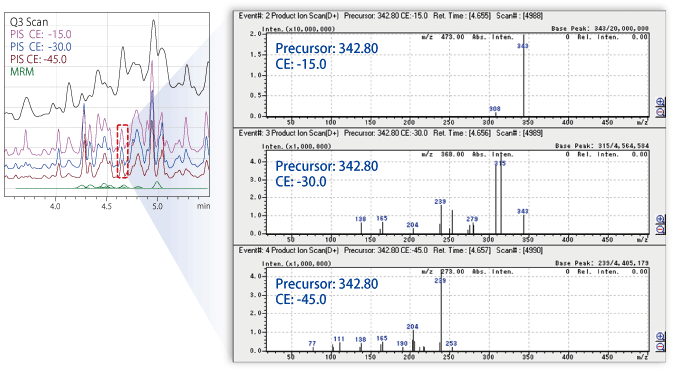Click the 138 peak label in the CE -30.0 spectrum

click(360, 219)
